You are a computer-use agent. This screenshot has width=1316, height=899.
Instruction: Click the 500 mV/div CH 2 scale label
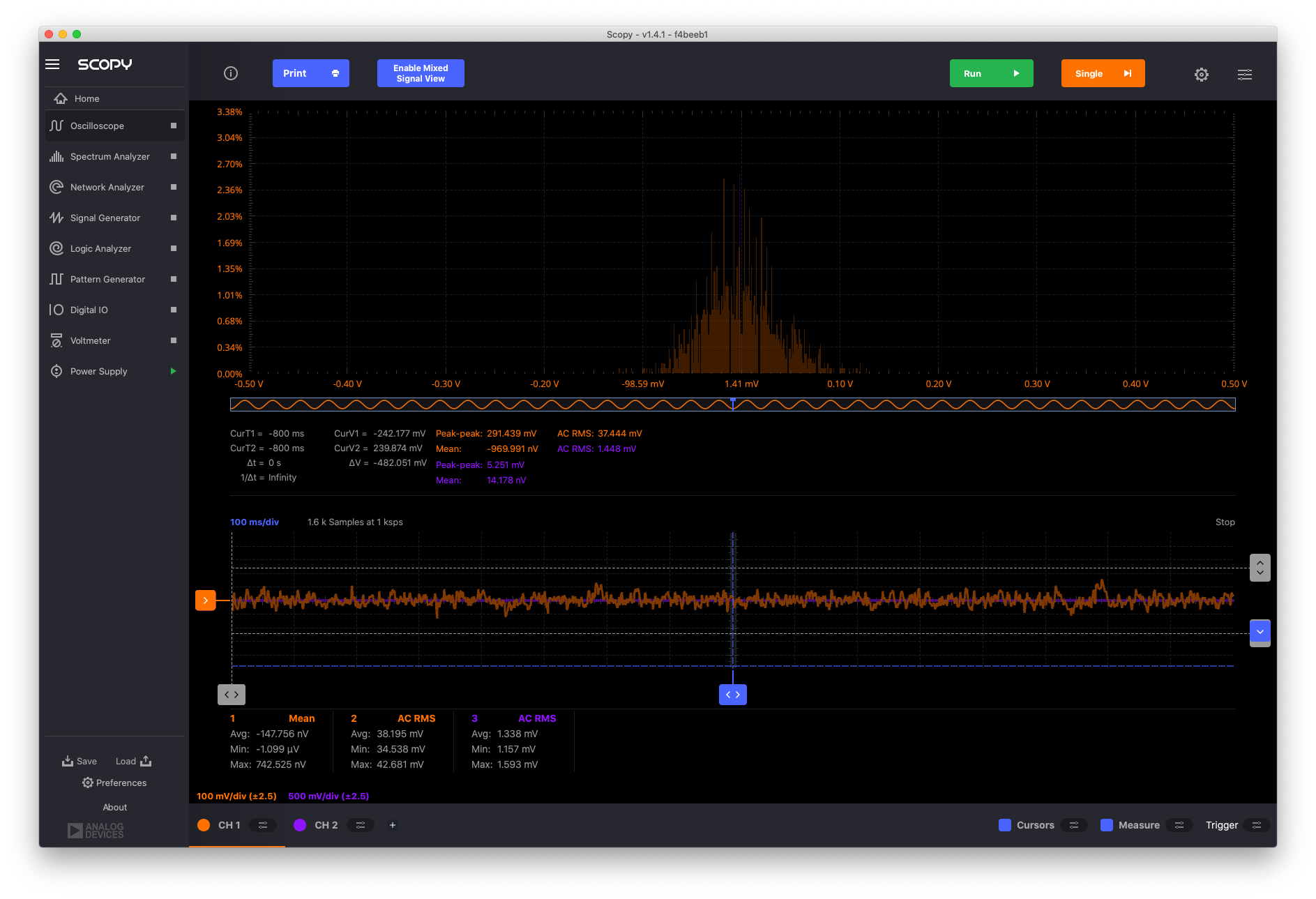(x=328, y=796)
